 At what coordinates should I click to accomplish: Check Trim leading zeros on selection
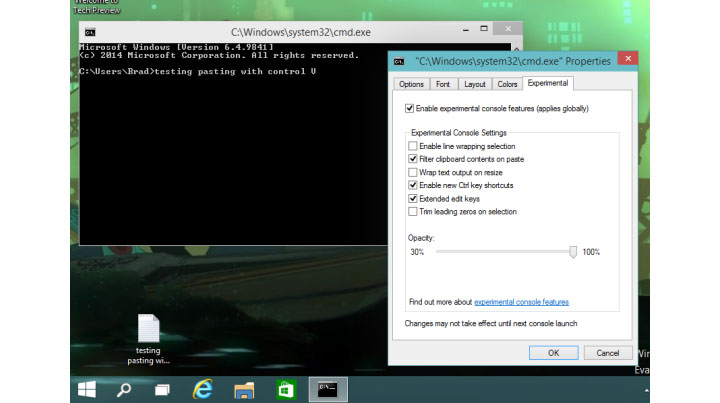pyautogui.click(x=413, y=211)
